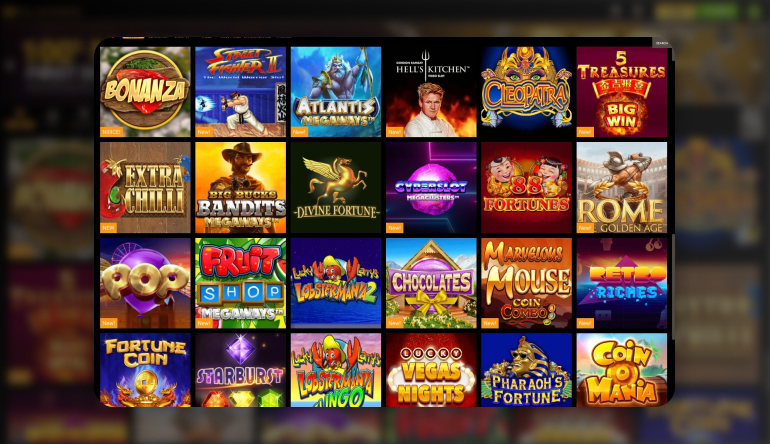This screenshot has height=444, width=770.
Task: Launch 5 Treasures Big Win game
Action: (622, 92)
